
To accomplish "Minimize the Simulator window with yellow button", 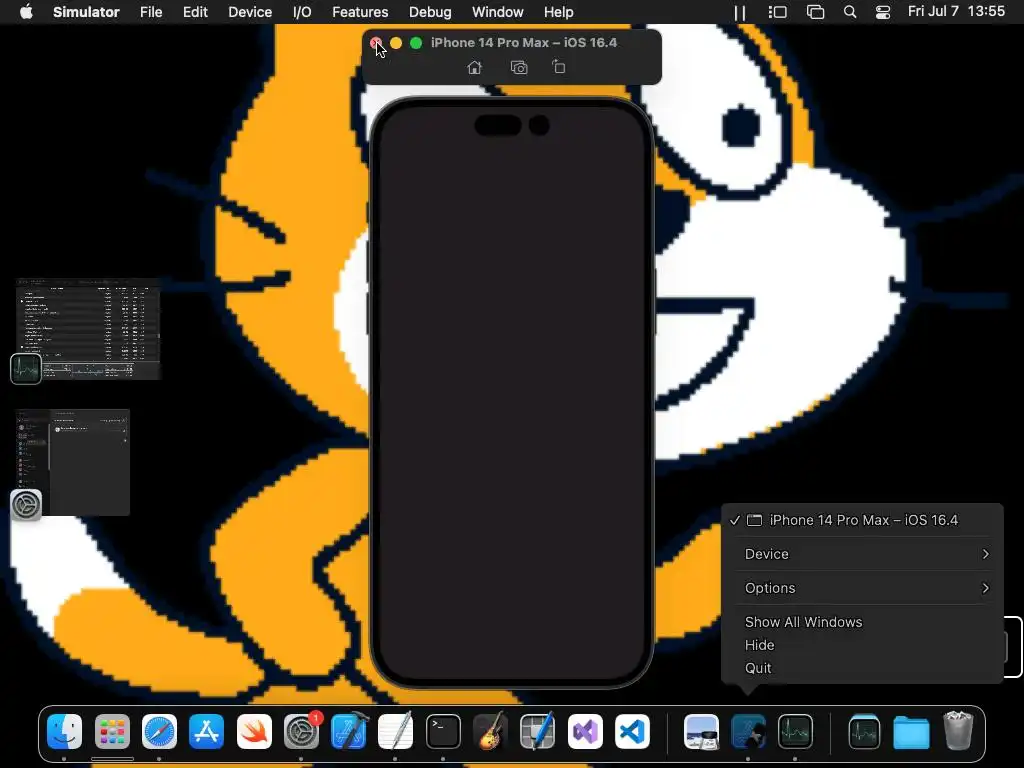I will click(x=396, y=43).
